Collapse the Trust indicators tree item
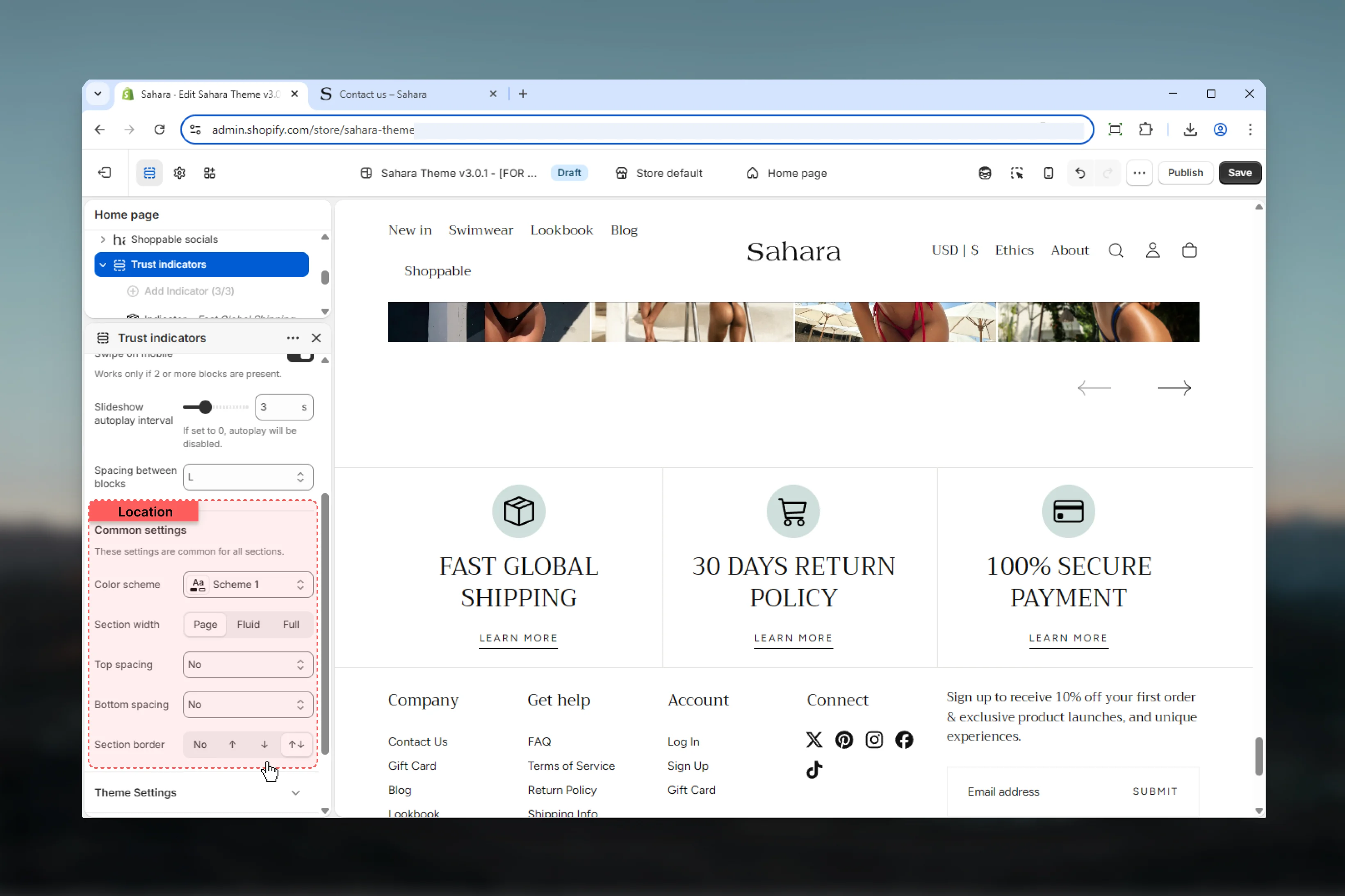1345x896 pixels. 103,264
